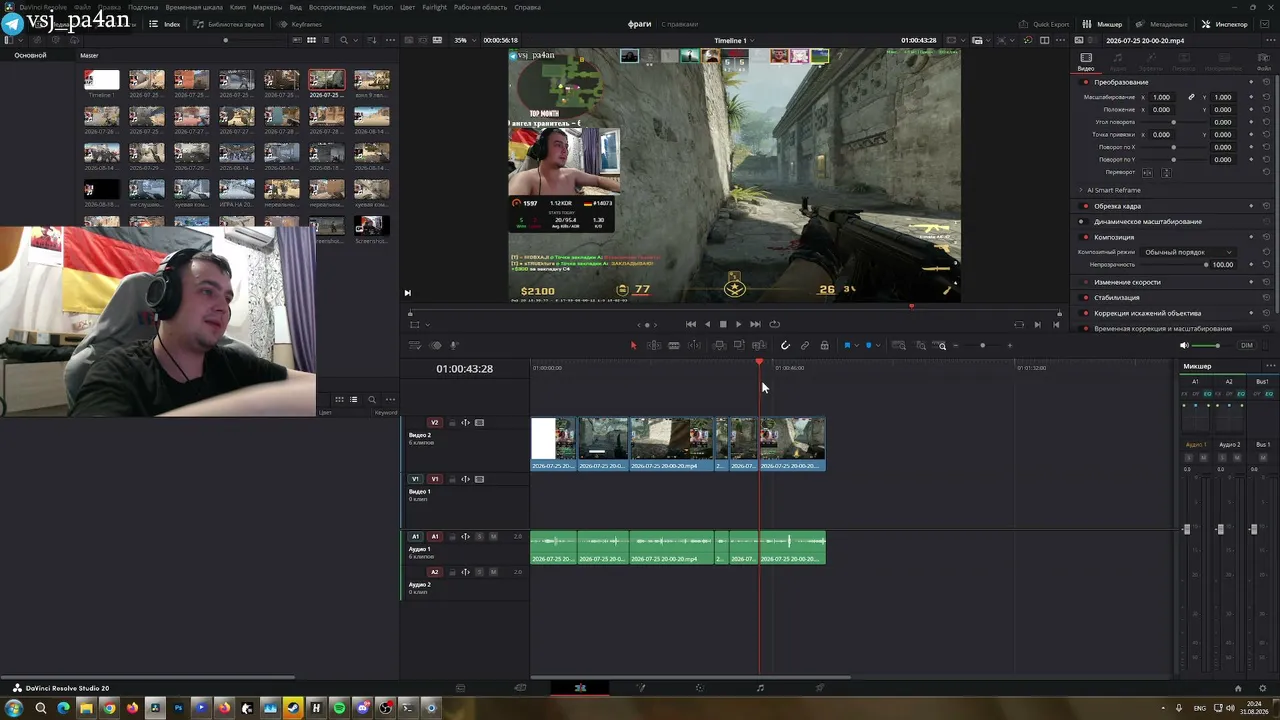This screenshot has height=720, width=1280.
Task: Select the V2 destination control
Action: pyautogui.click(x=434, y=423)
